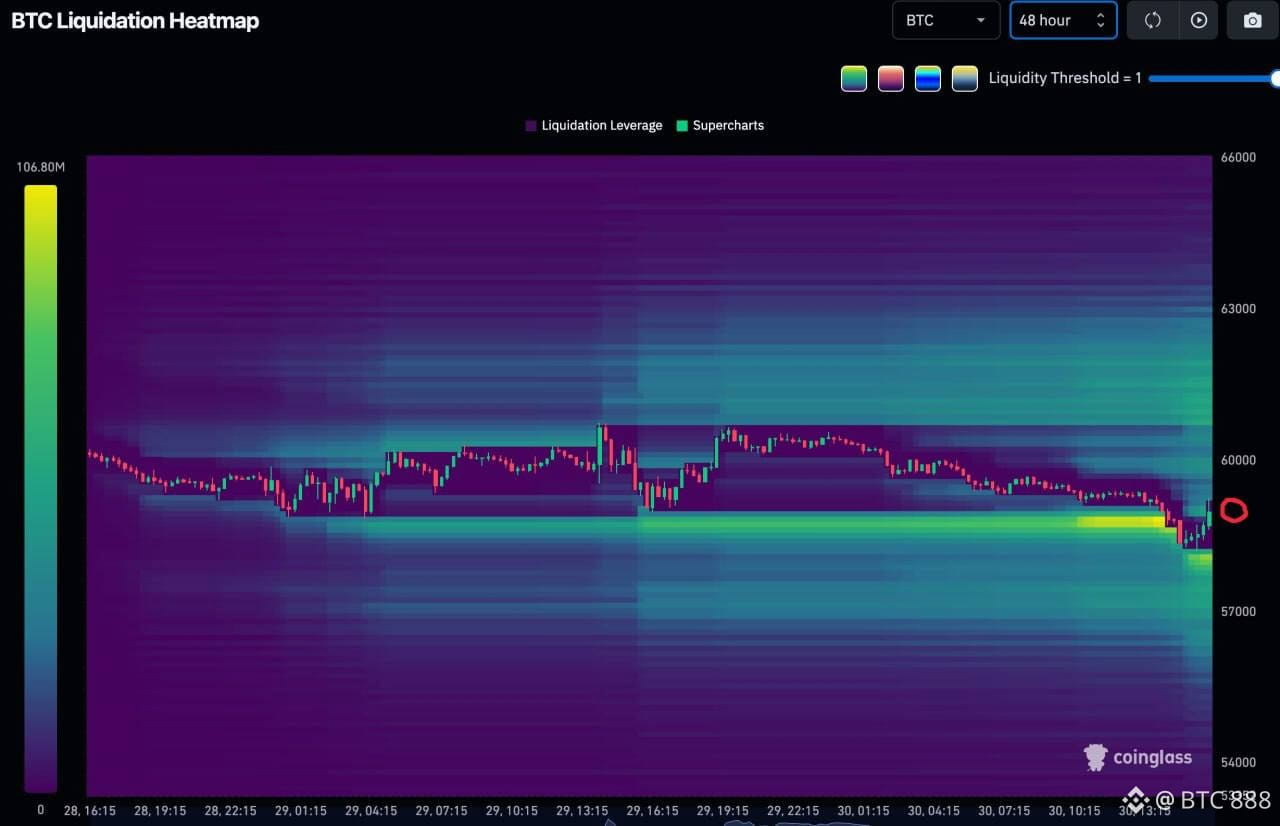
Task: Change the 48 hour time range selector
Action: pos(1063,20)
